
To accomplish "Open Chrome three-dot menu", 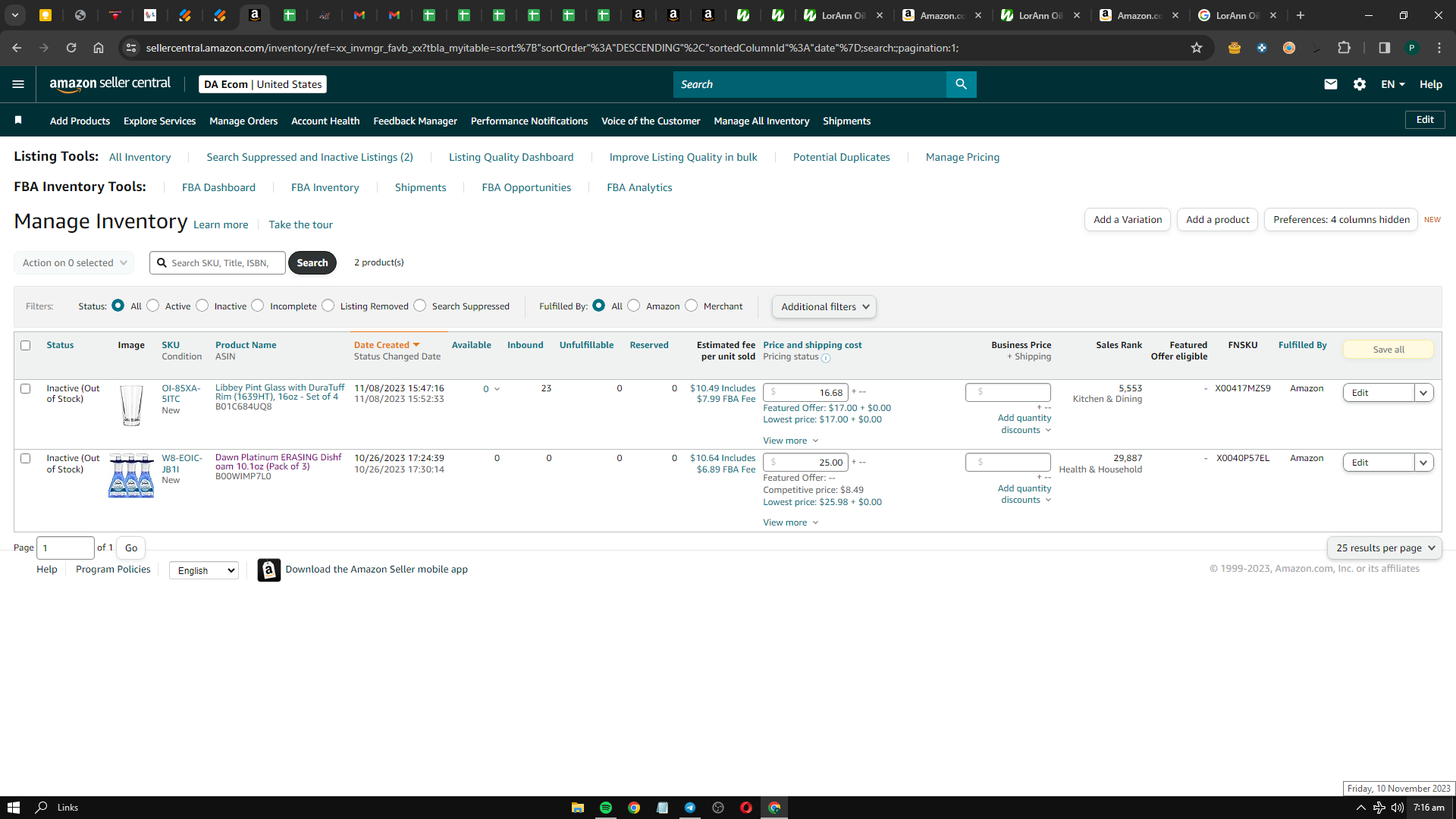I will tap(1439, 48).
